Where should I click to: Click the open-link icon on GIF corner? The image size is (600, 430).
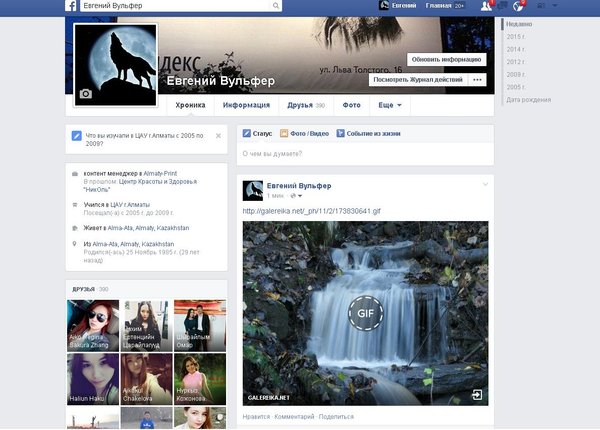click(477, 395)
